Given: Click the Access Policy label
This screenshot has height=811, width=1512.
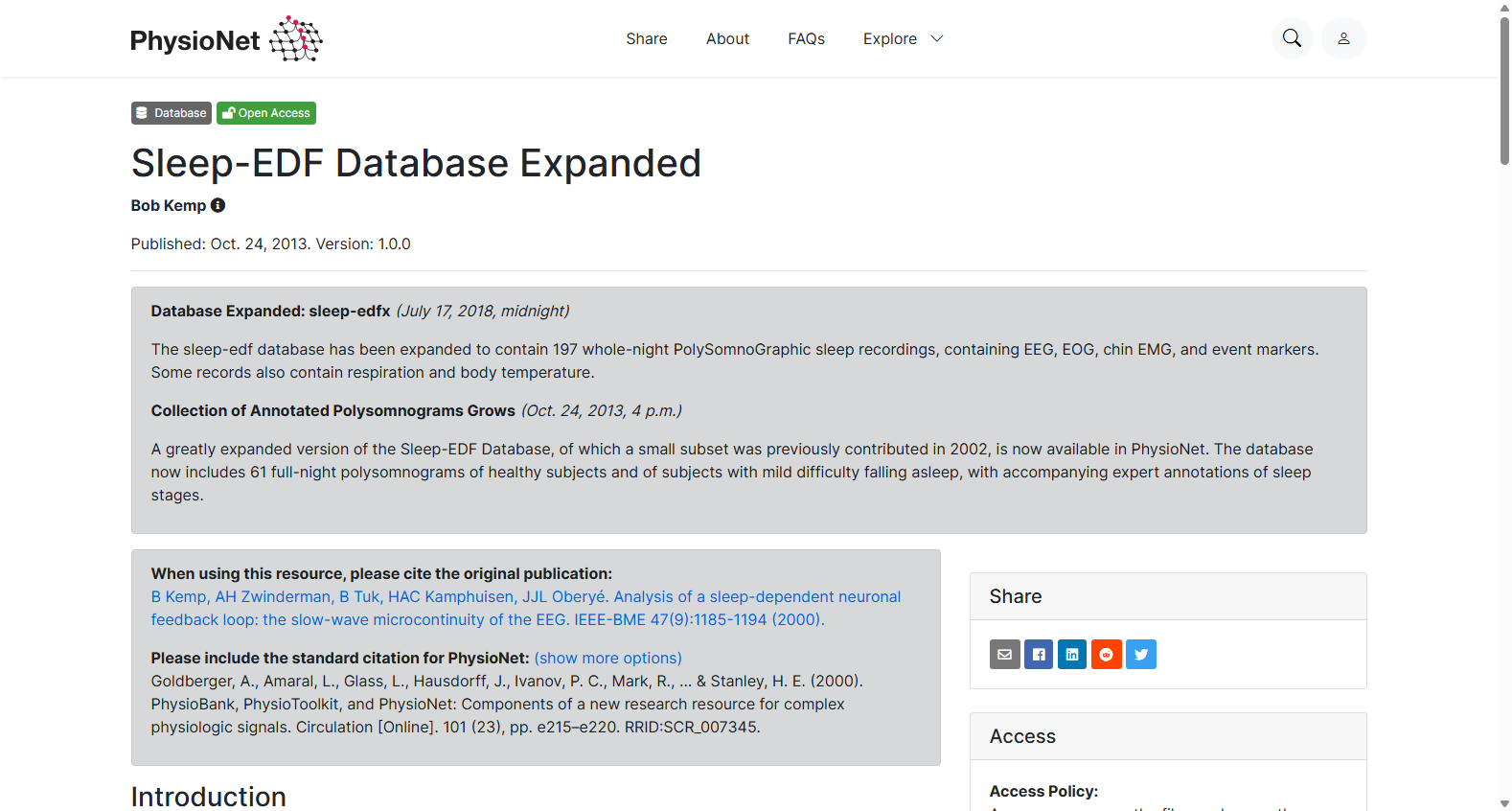Looking at the screenshot, I should tap(1043, 791).
